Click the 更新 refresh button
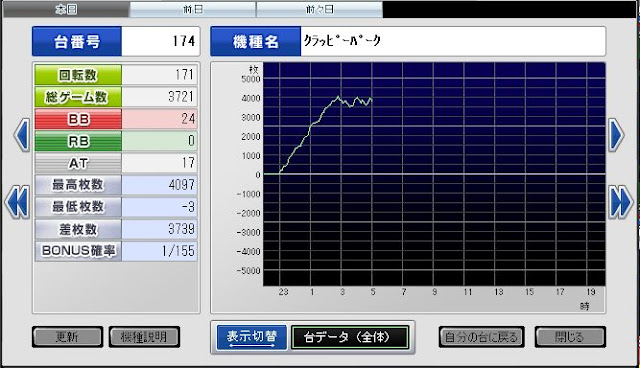 coord(67,337)
